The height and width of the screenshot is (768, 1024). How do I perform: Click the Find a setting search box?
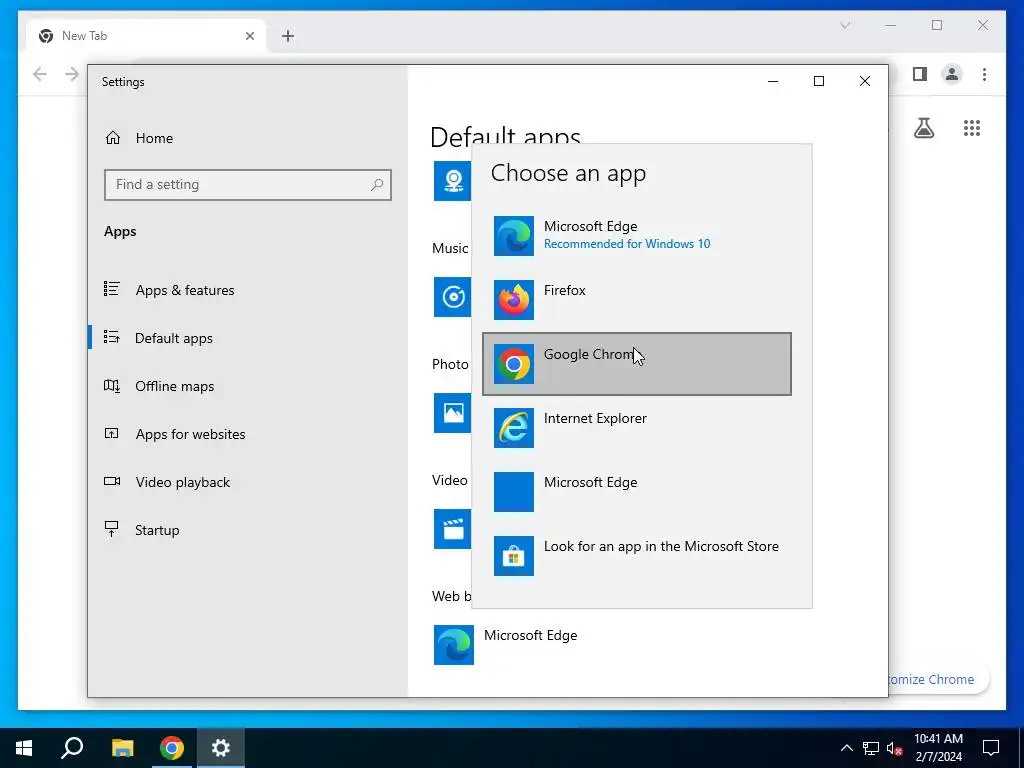coord(248,185)
